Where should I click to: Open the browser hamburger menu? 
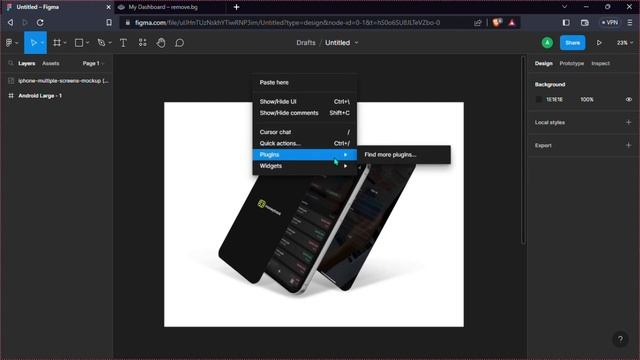tap(630, 22)
